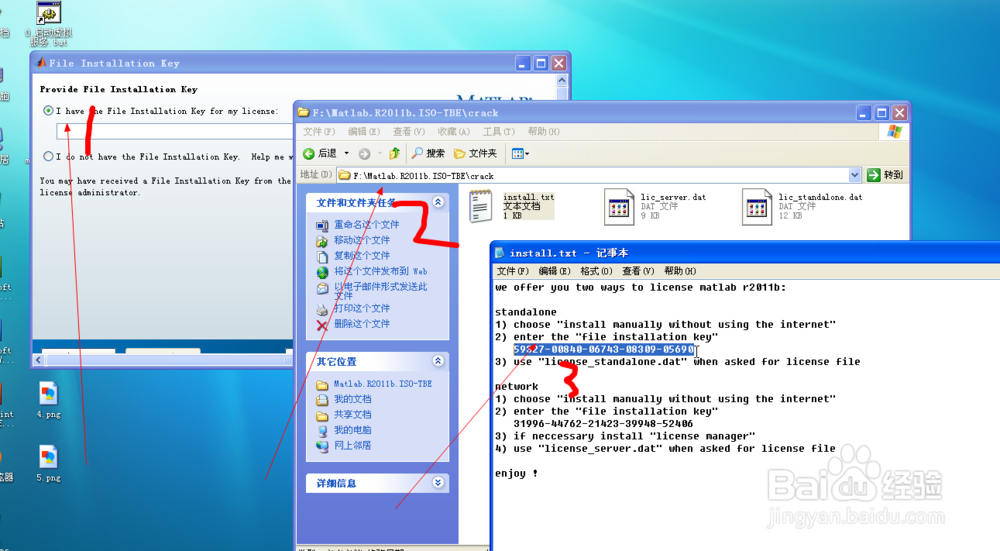Open Explorer 文件(F) menu
The width and height of the screenshot is (1000, 551).
point(319,131)
